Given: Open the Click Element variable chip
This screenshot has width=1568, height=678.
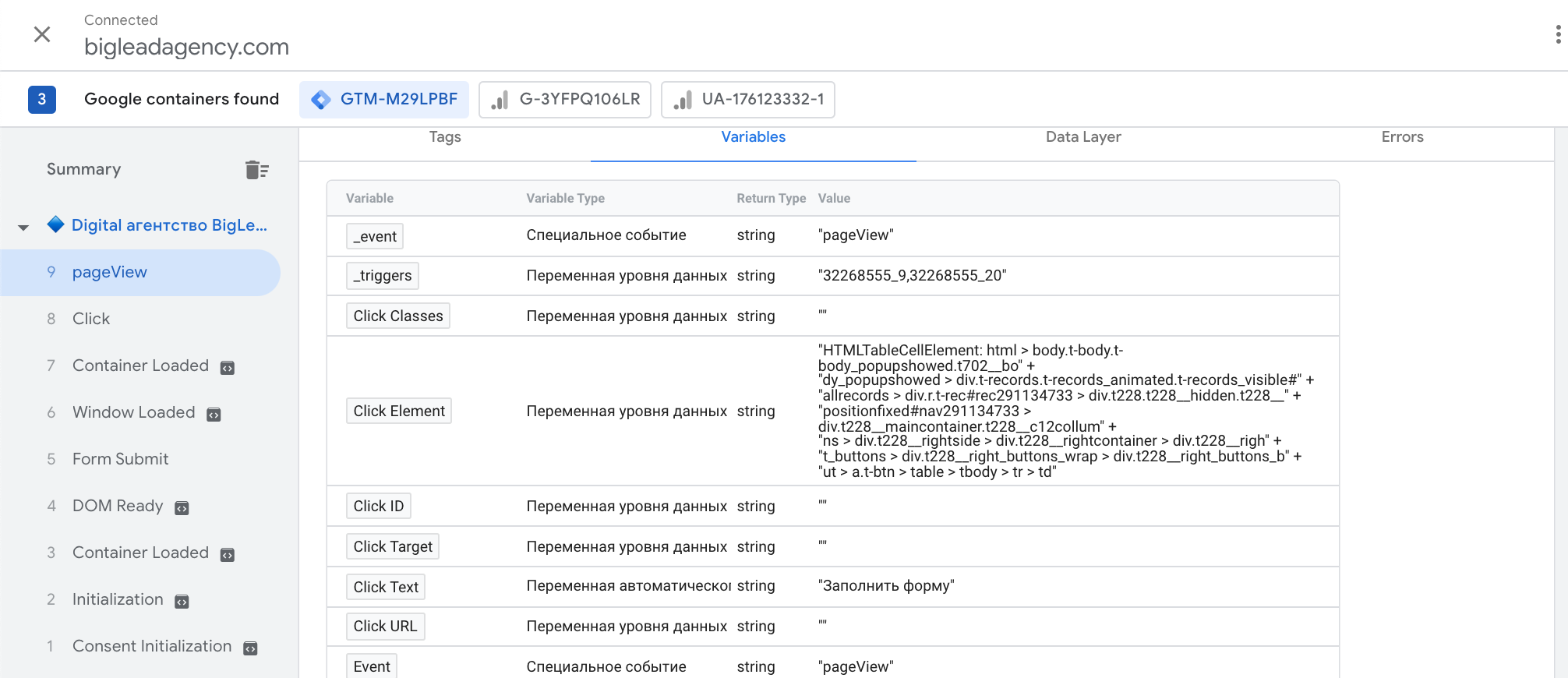Looking at the screenshot, I should pos(399,411).
